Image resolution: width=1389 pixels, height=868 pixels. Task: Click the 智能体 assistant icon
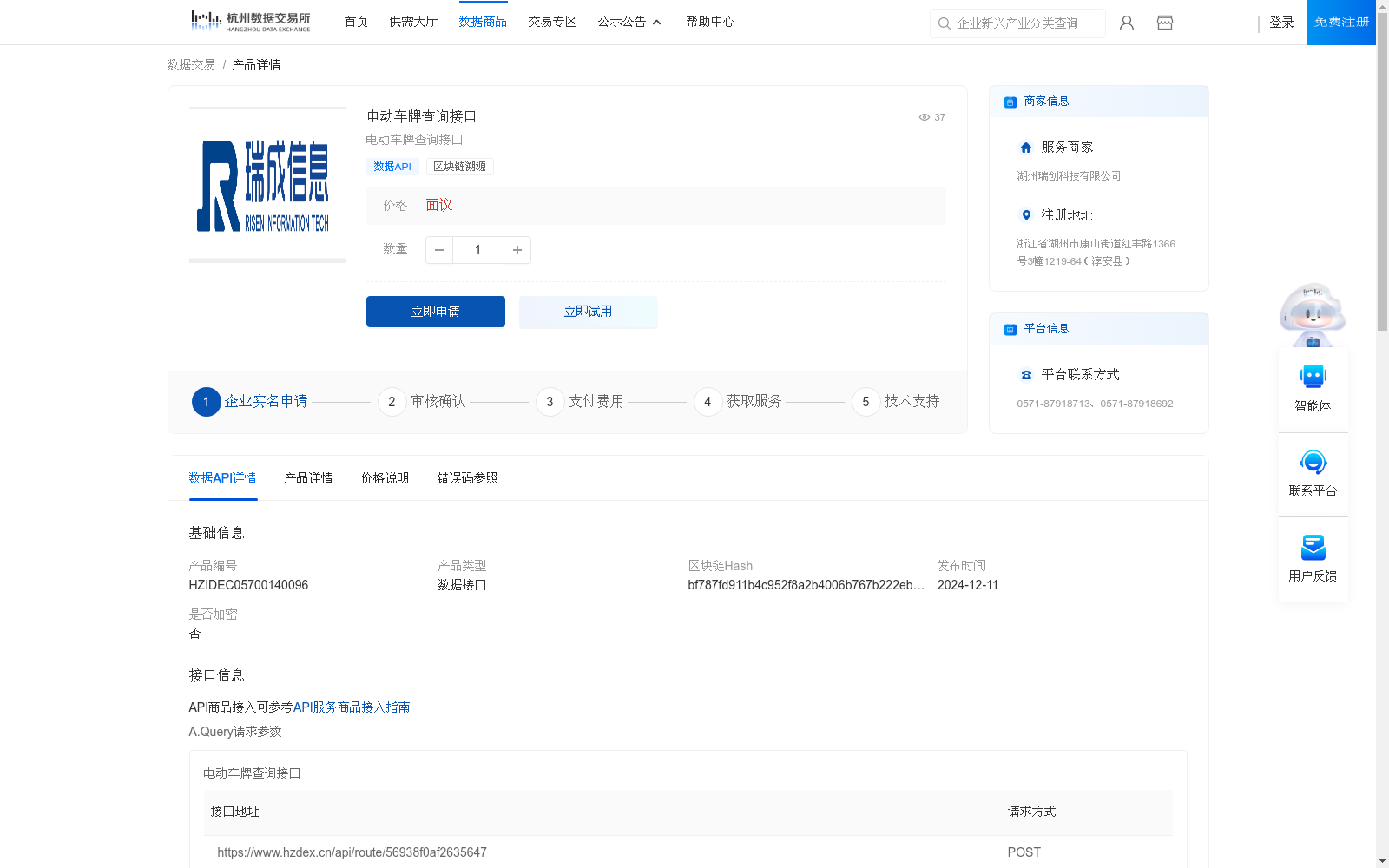pyautogui.click(x=1313, y=377)
